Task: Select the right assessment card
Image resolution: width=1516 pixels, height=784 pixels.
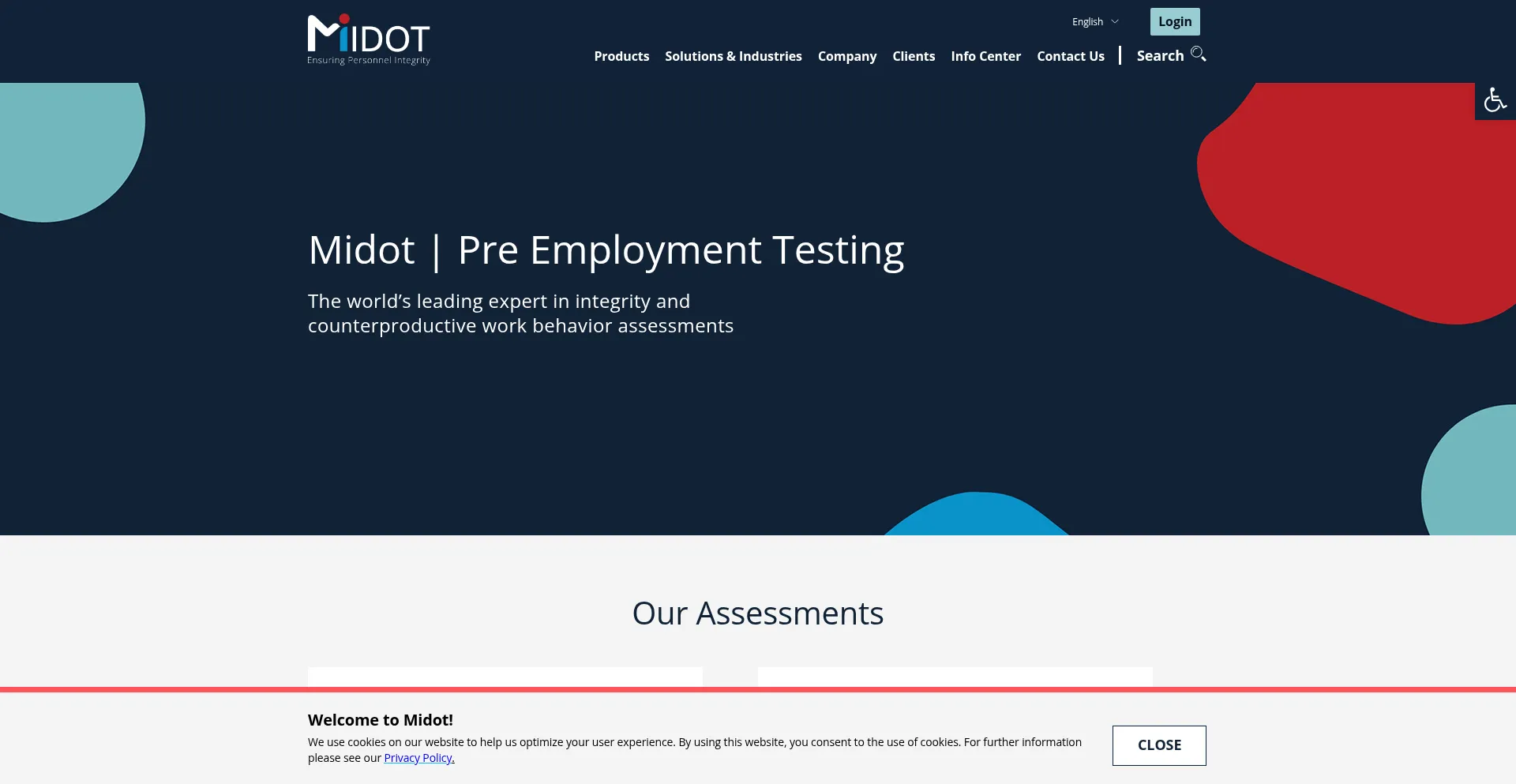Action: click(955, 677)
